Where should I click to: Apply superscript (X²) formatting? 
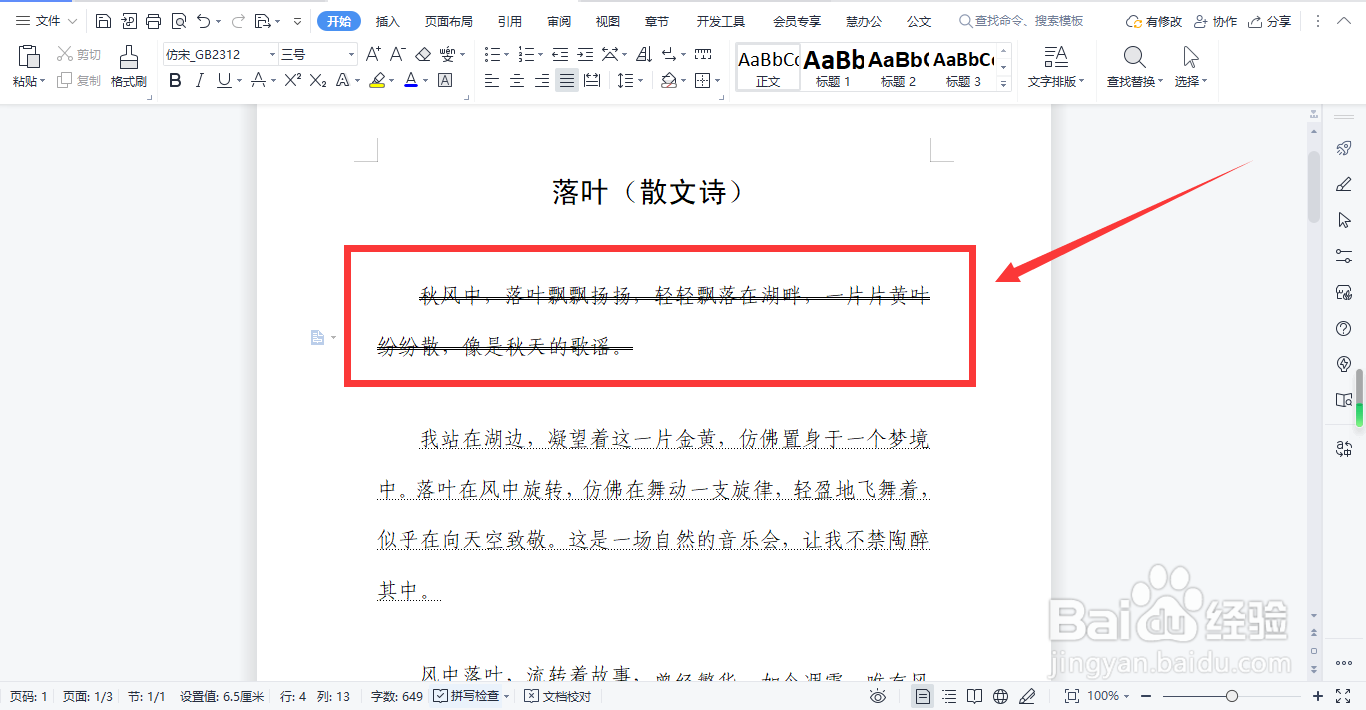pos(292,80)
